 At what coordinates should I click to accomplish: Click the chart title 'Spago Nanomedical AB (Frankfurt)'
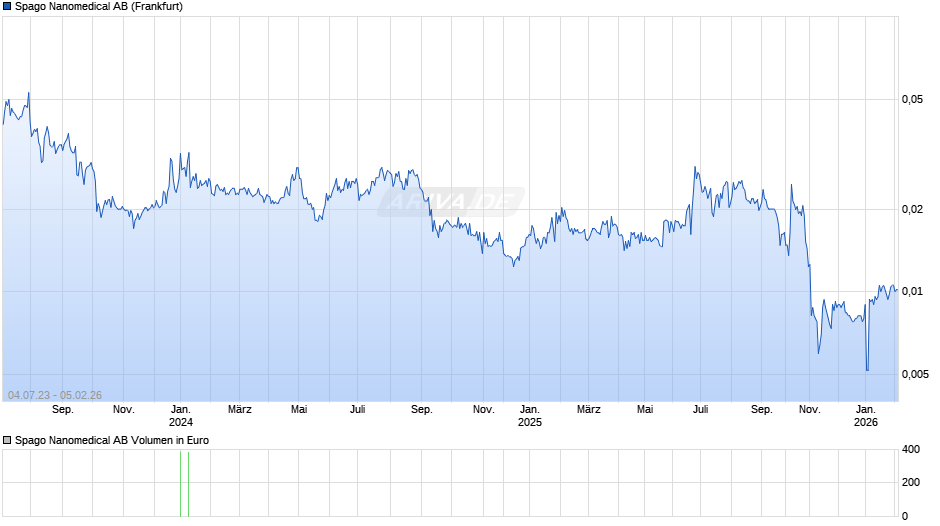click(x=99, y=7)
